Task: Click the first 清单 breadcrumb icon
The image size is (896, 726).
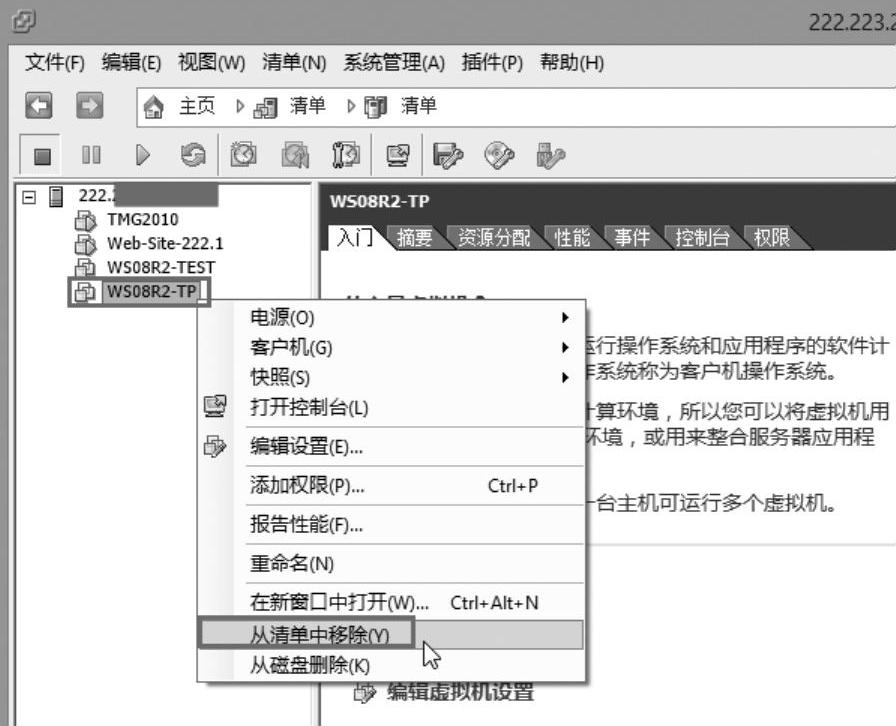Action: click(x=265, y=107)
